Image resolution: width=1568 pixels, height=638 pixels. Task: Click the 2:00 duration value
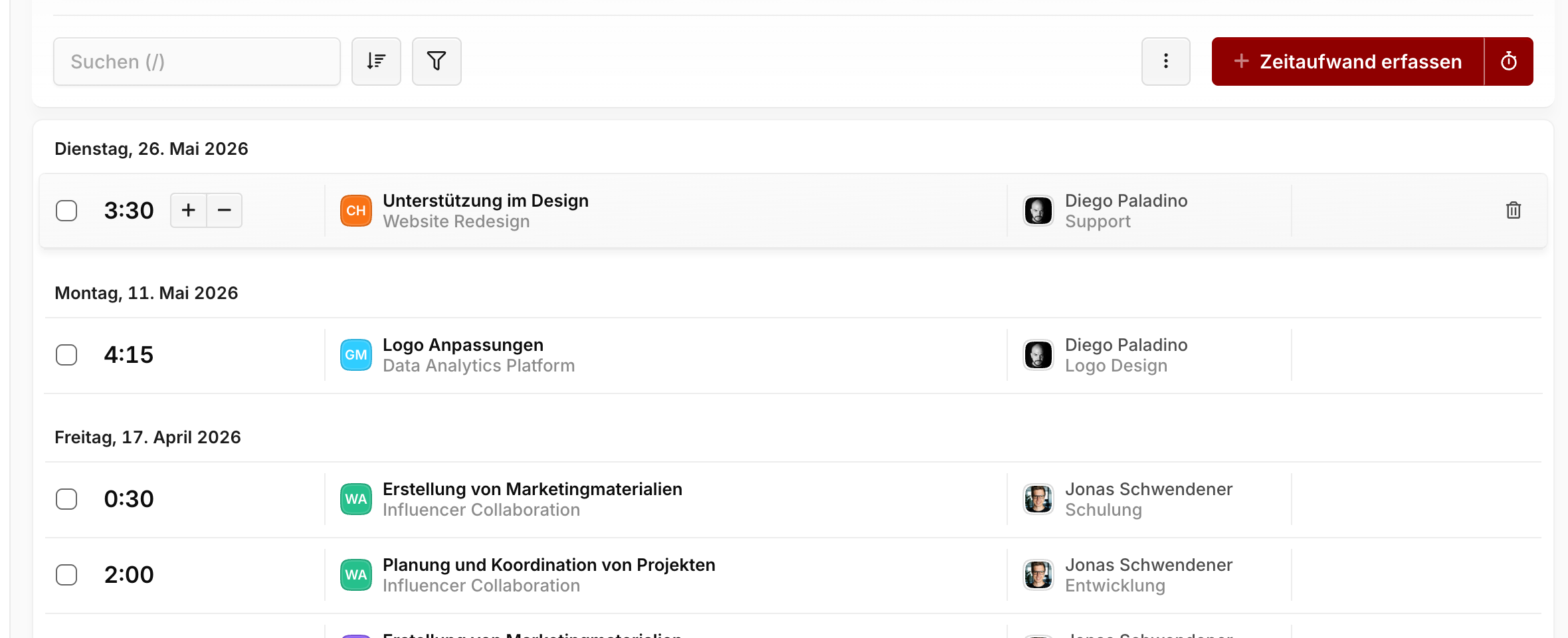[x=129, y=575]
